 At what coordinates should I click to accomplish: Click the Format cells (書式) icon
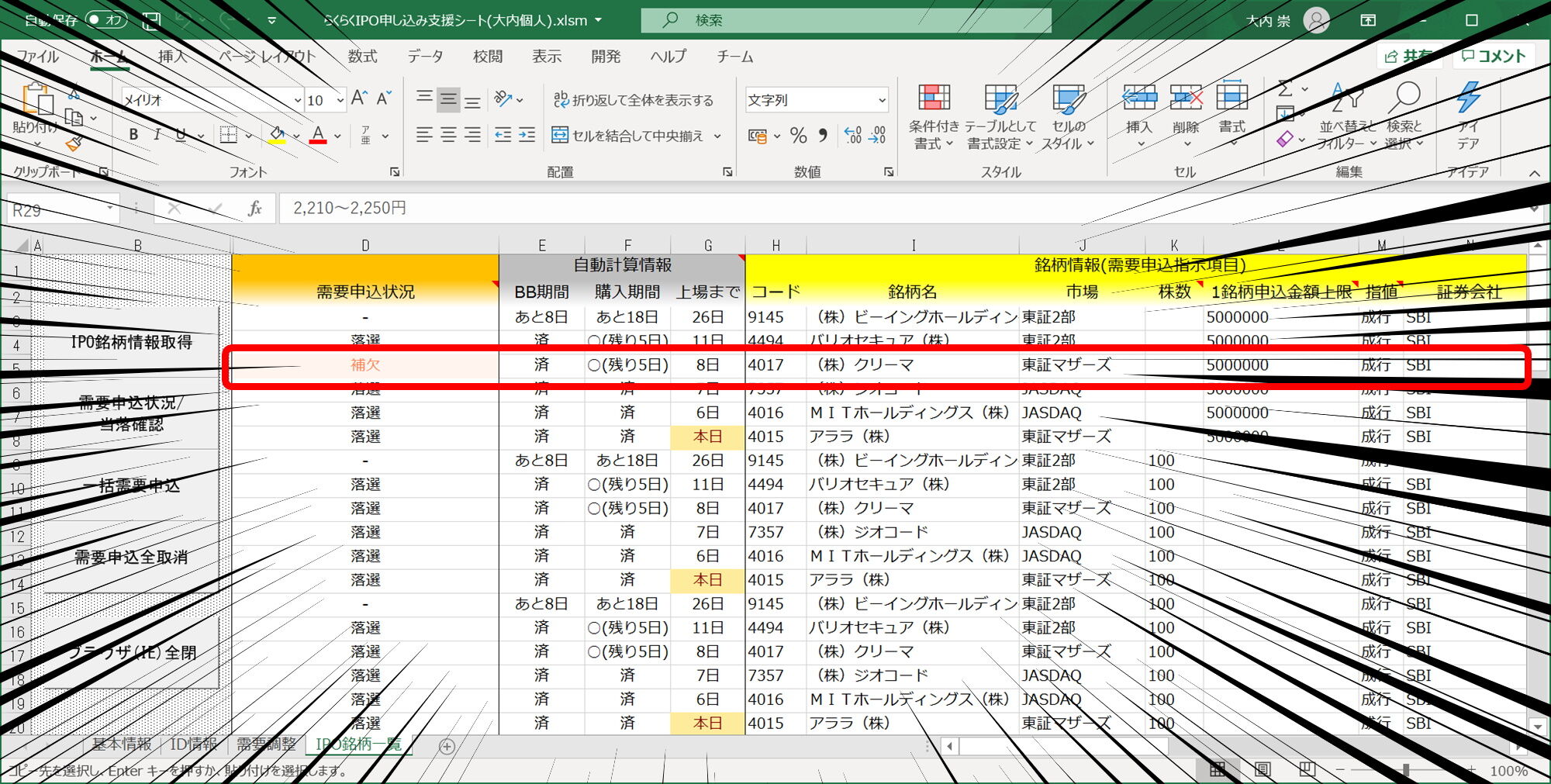point(1231,97)
